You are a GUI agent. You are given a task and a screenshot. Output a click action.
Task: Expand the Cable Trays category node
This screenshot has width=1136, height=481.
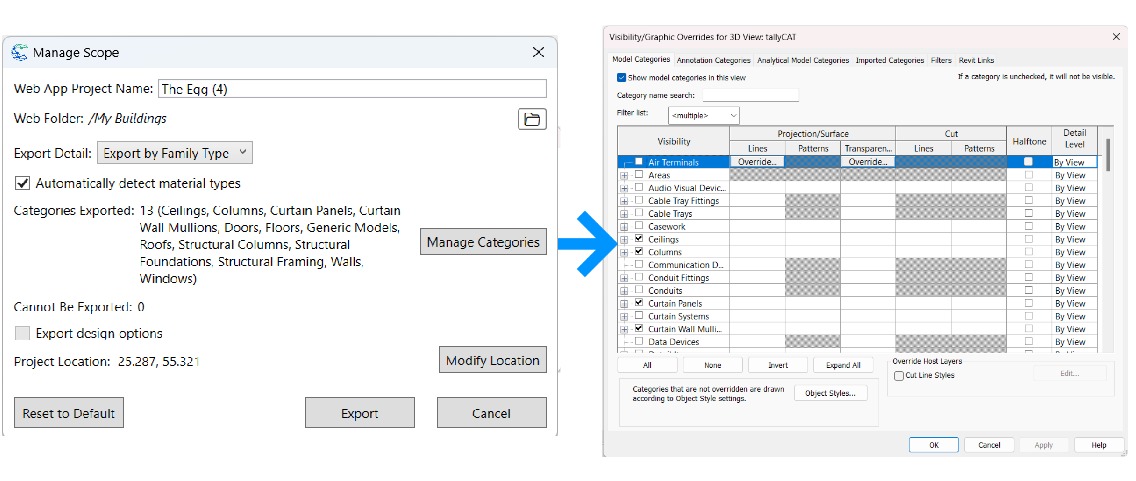click(x=624, y=214)
